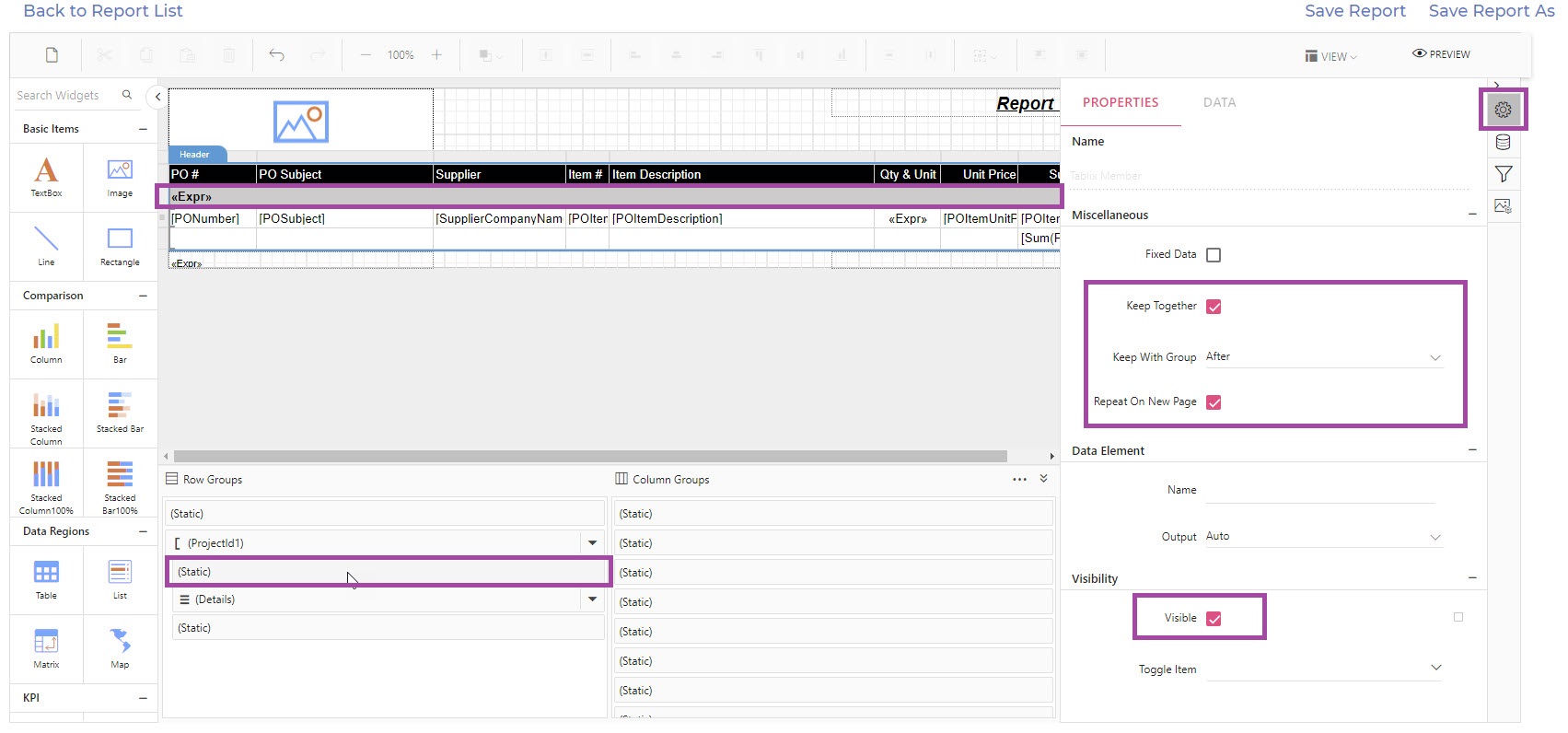Zoom in with the plus icon
This screenshot has height=733, width=1568.
coord(436,55)
